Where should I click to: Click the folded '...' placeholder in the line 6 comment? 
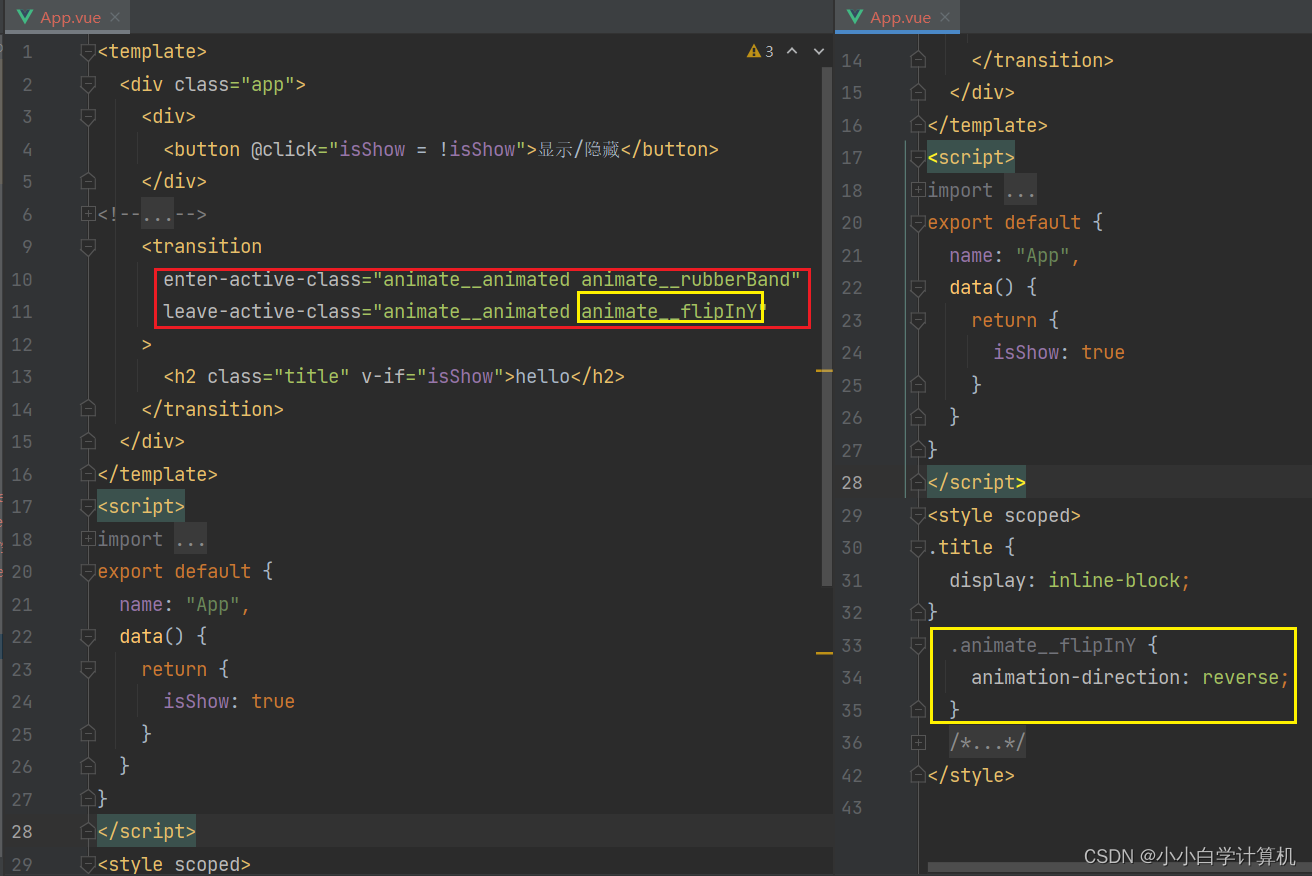[157, 214]
